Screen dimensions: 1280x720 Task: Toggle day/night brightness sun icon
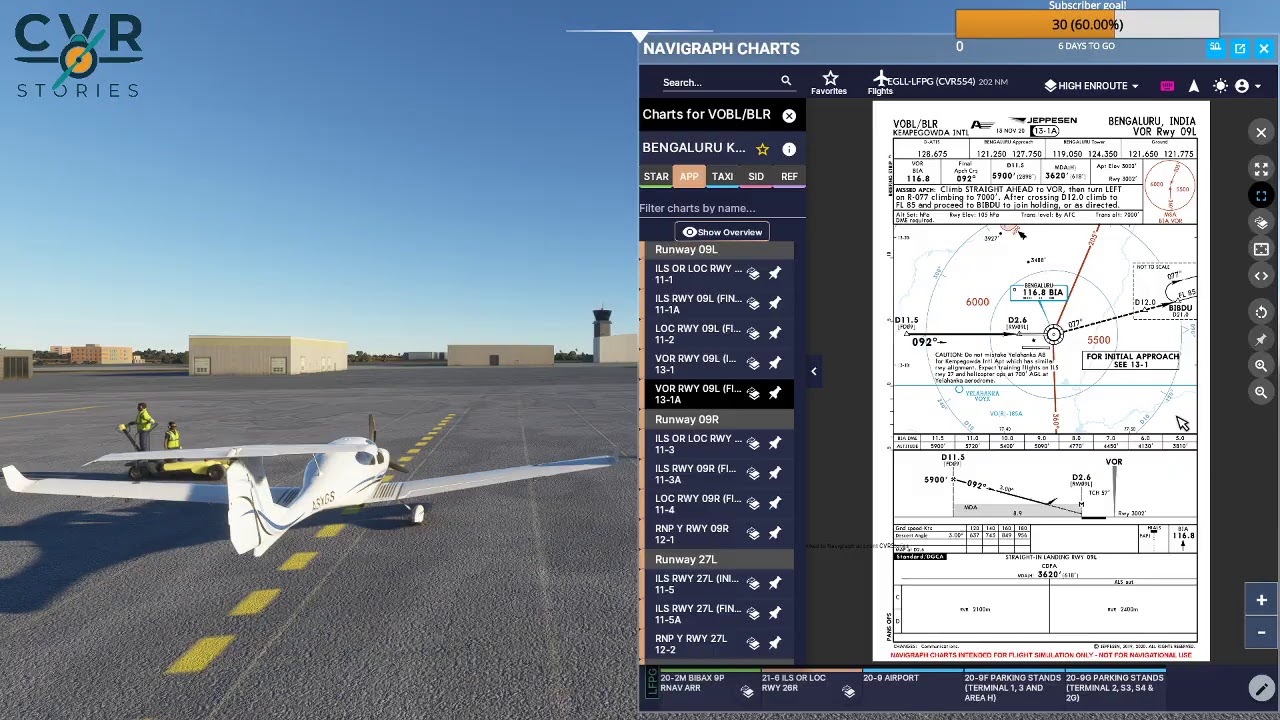[x=1220, y=86]
